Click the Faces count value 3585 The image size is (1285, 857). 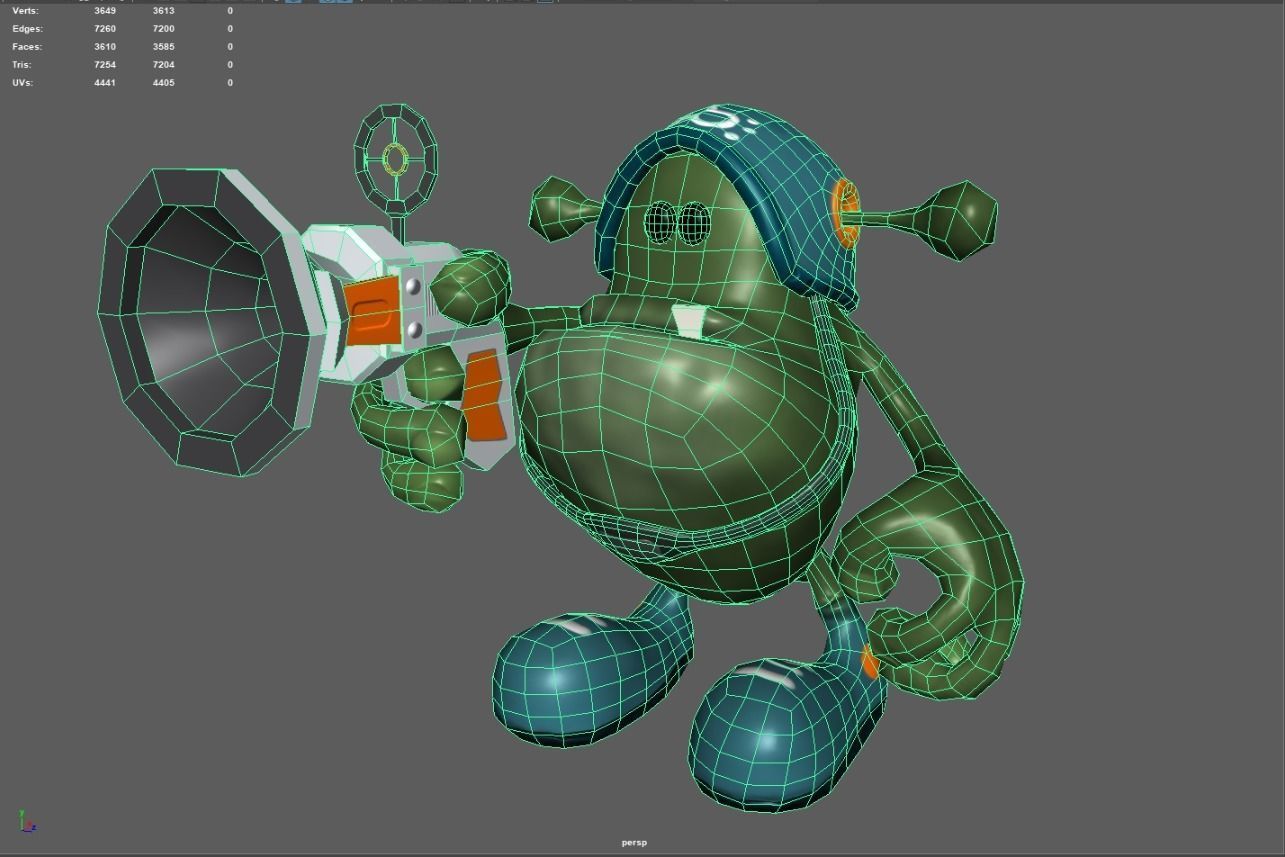pyautogui.click(x=163, y=47)
